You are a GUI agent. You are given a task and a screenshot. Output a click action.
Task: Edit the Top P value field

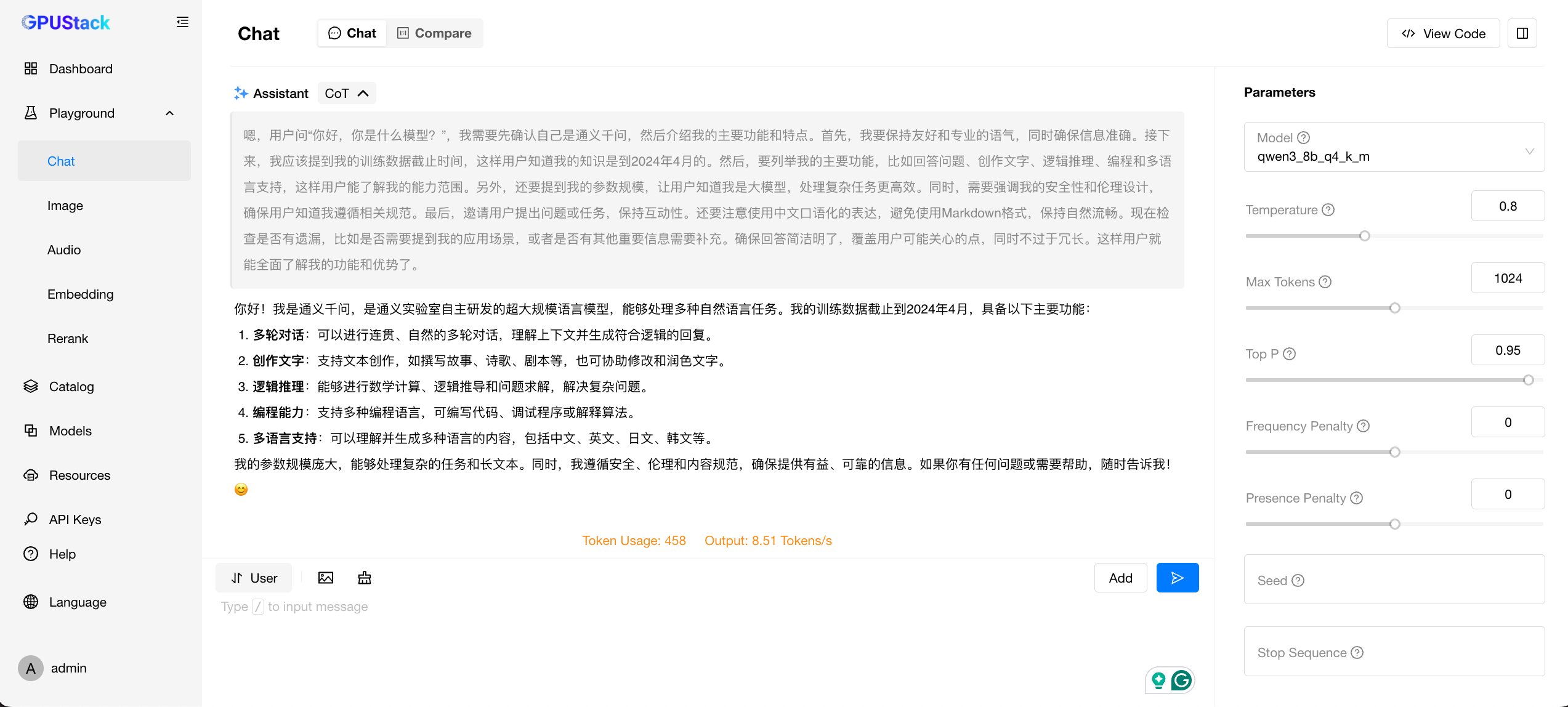click(x=1508, y=350)
